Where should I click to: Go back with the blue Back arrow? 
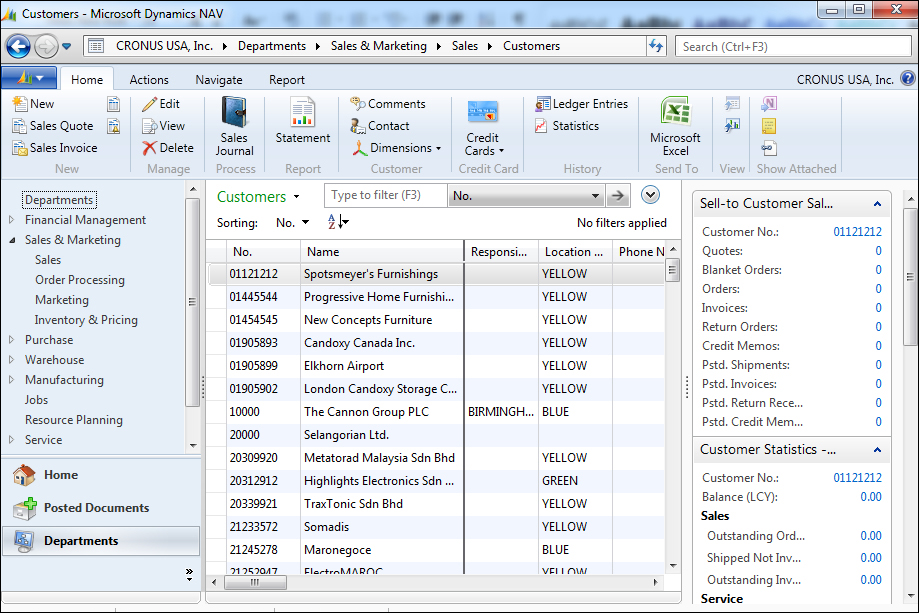18,46
